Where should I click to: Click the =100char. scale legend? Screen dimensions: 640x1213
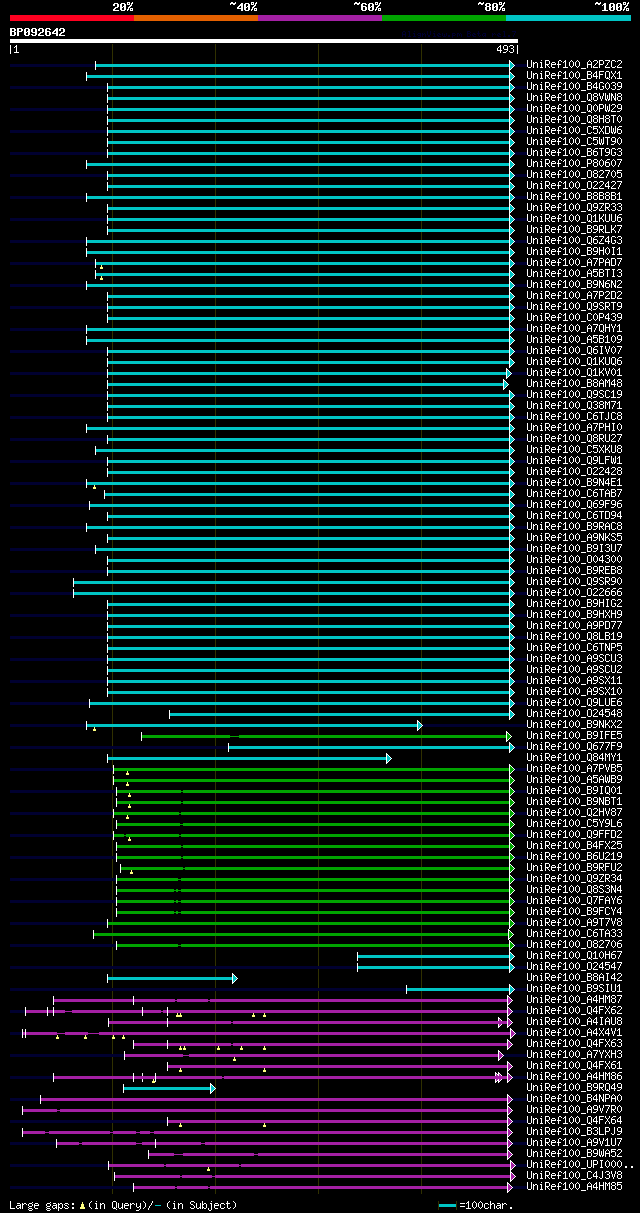tap(476, 1205)
